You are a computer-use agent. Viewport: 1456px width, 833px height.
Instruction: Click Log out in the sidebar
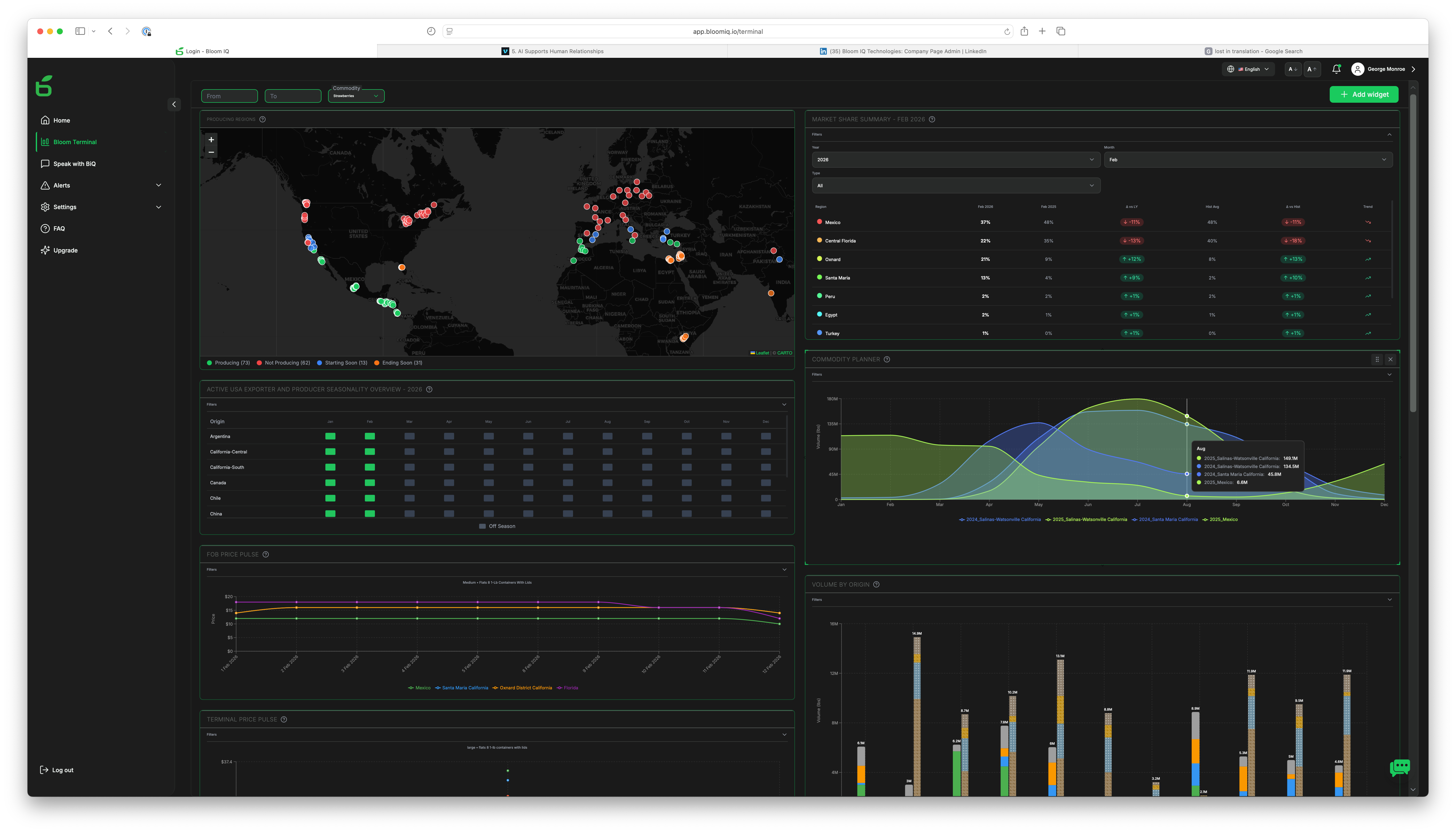click(x=57, y=770)
